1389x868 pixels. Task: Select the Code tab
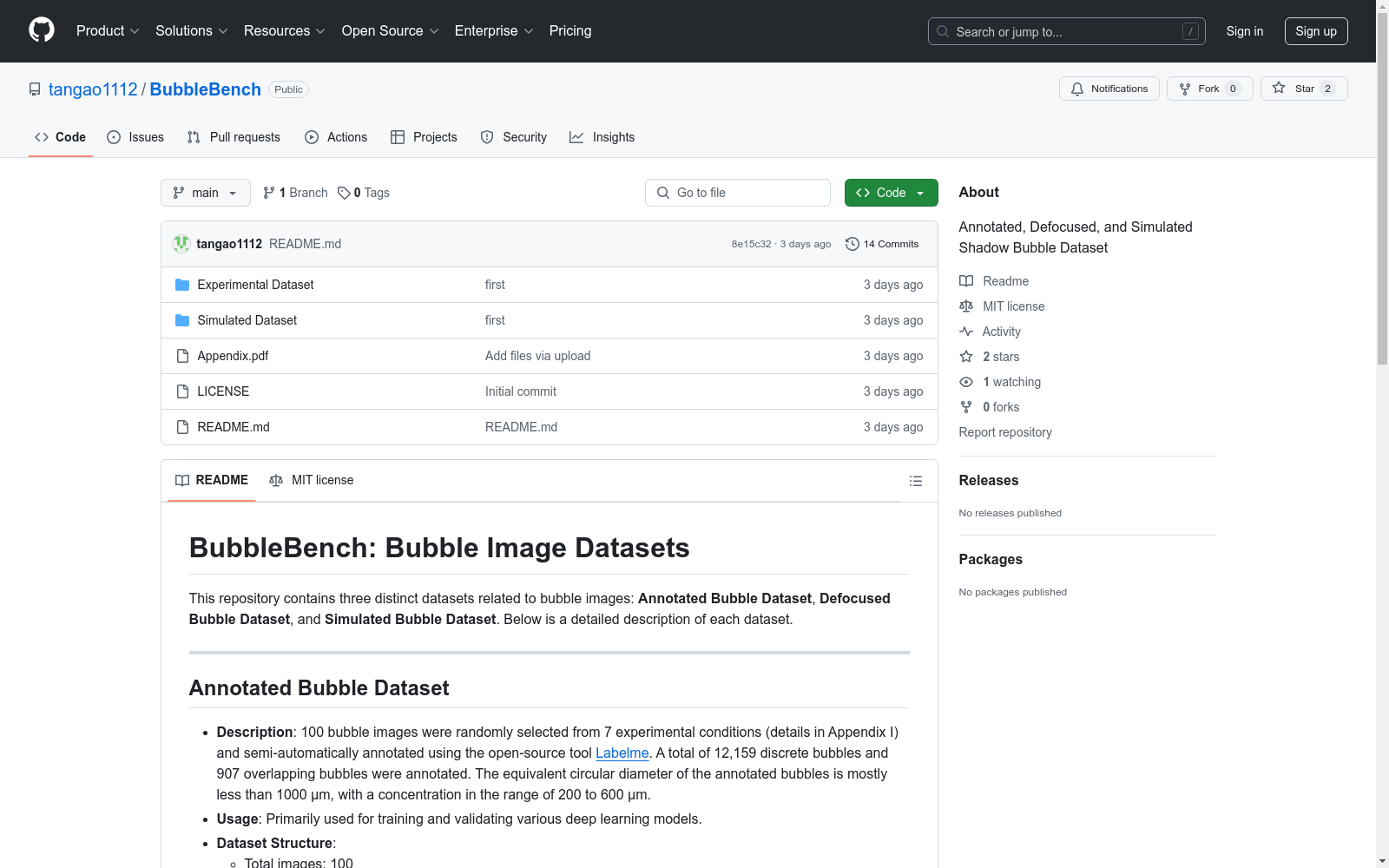click(61, 137)
